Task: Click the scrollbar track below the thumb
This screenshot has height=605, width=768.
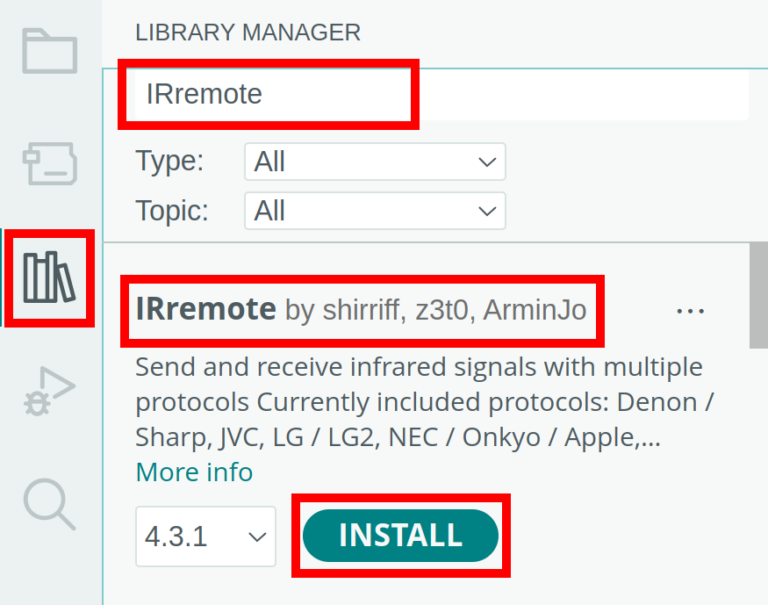Action: tap(758, 480)
